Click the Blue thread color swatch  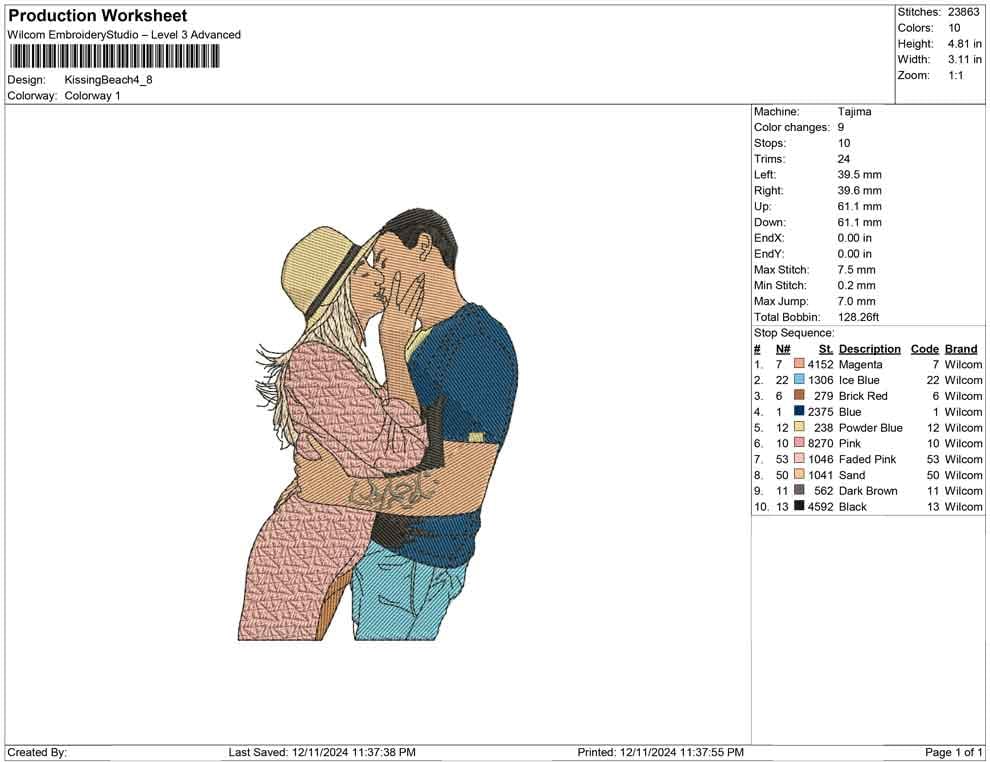799,411
